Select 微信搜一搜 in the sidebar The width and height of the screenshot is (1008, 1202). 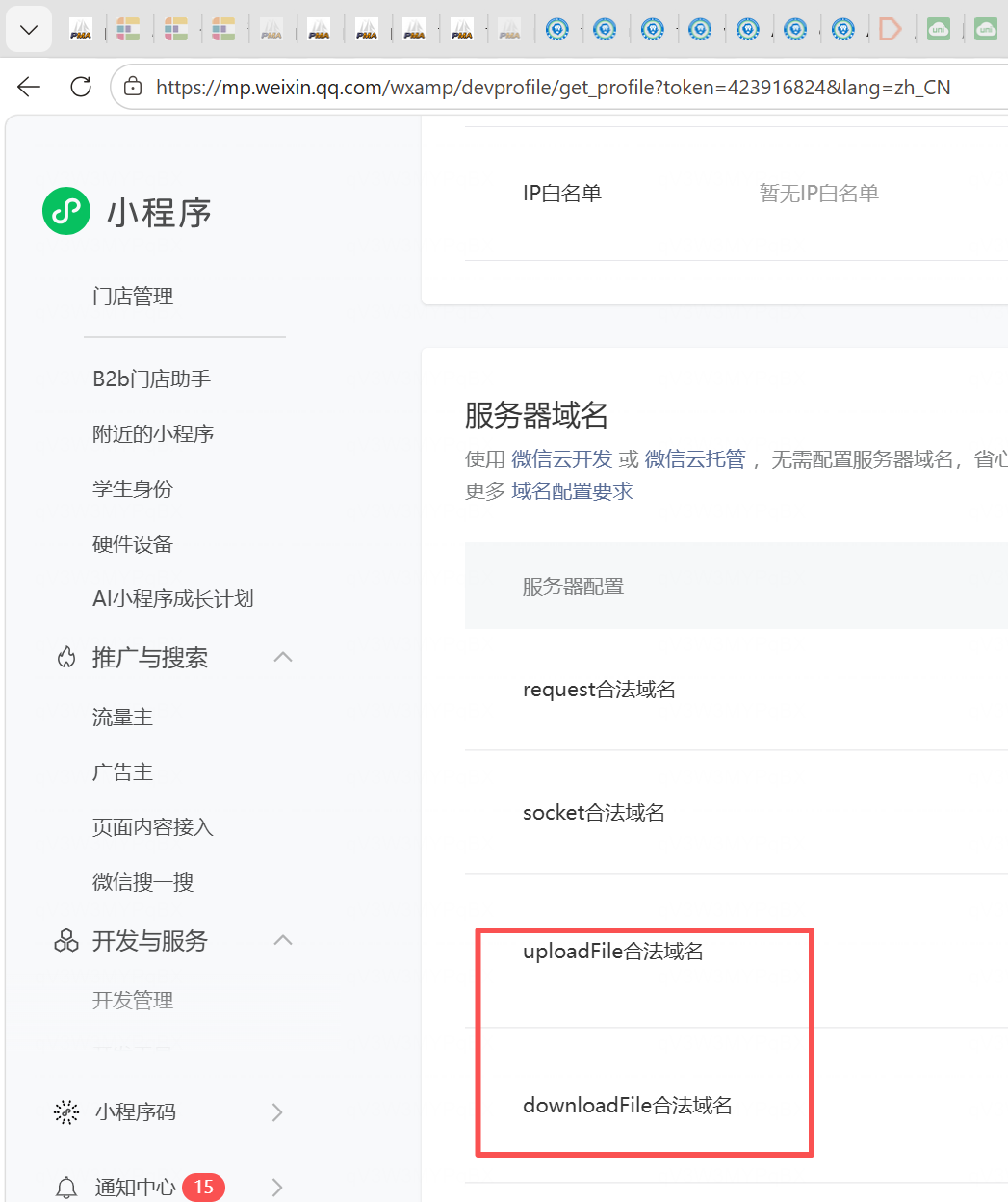click(142, 882)
